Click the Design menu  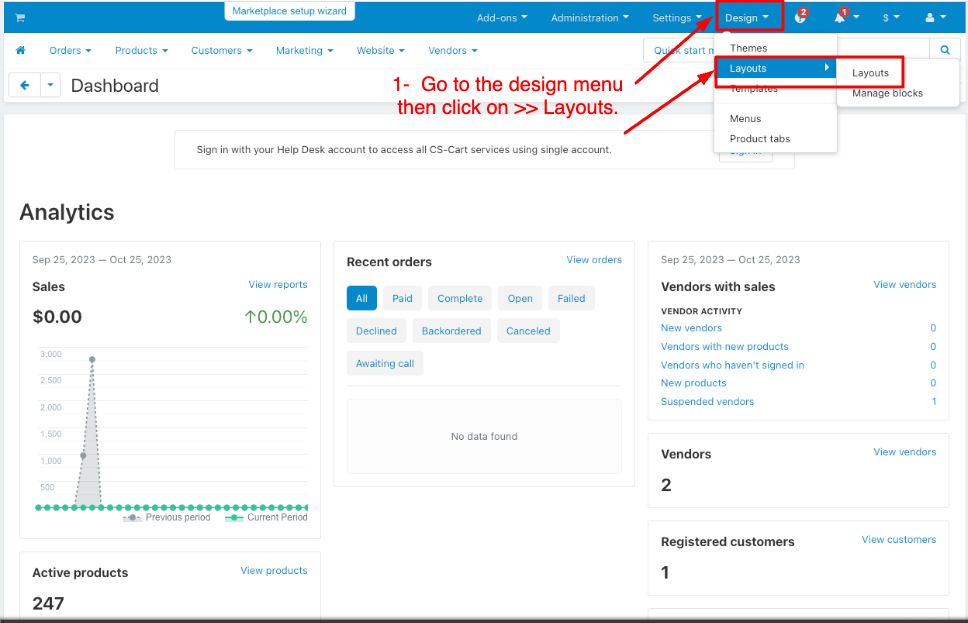(747, 17)
